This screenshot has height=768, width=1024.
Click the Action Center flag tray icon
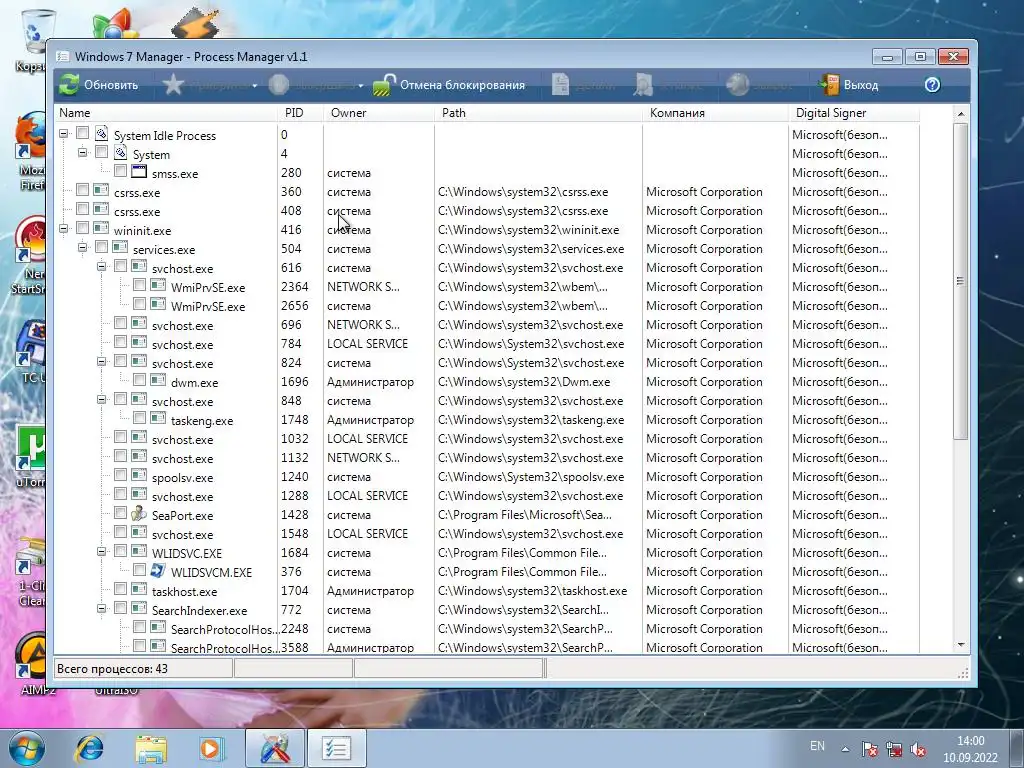tap(869, 749)
